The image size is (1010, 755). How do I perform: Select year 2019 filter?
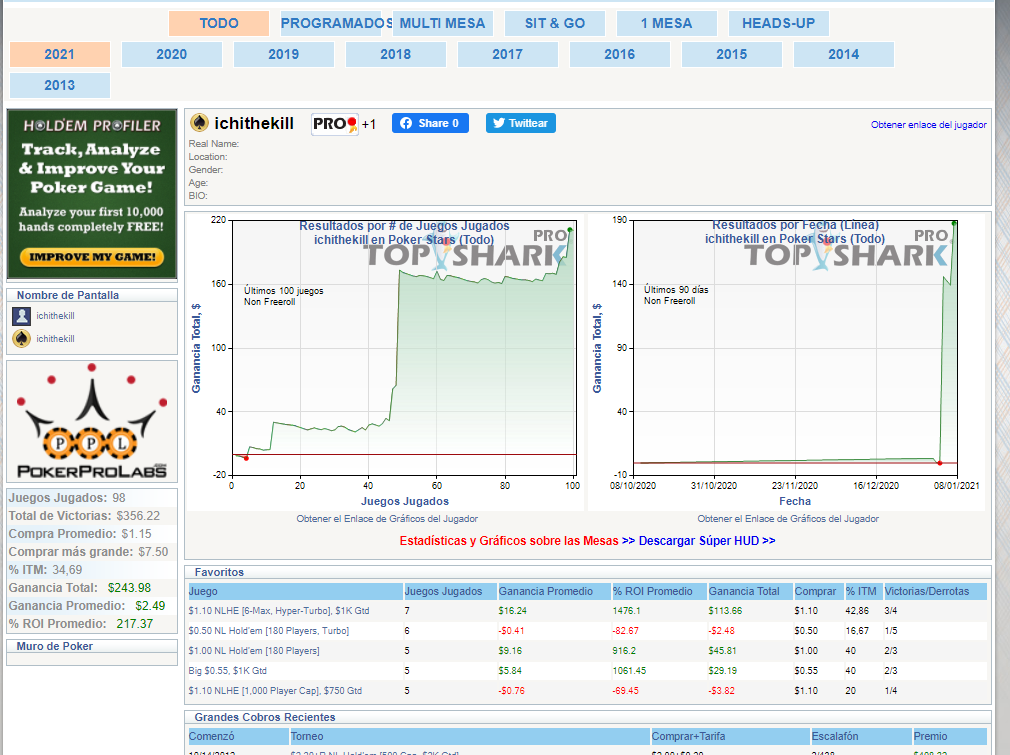tap(284, 54)
